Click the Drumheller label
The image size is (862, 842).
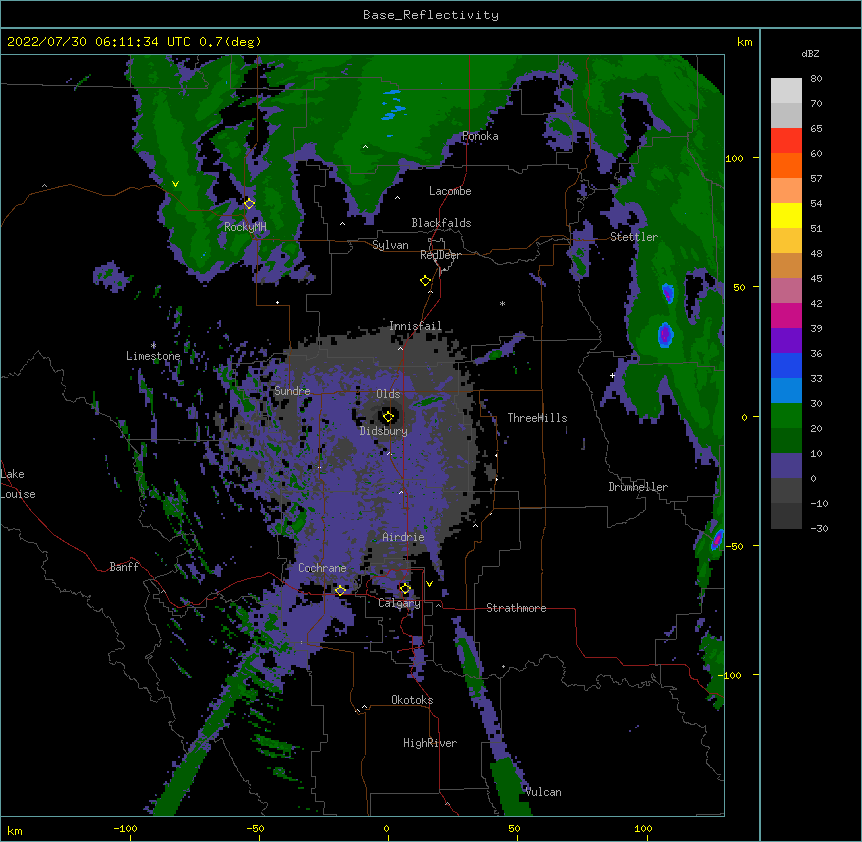pyautogui.click(x=638, y=487)
